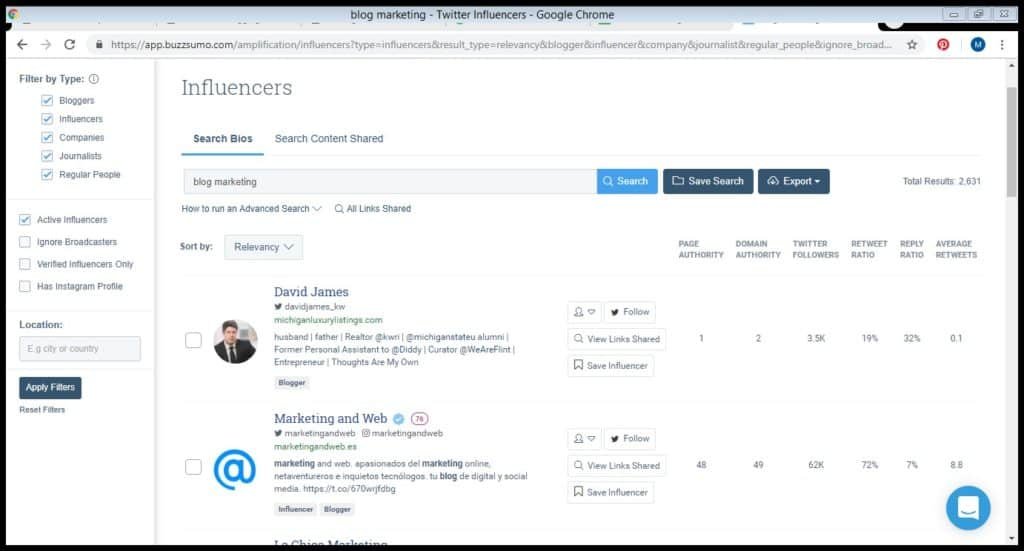Uncheck the Companies checkbox

click(47, 137)
